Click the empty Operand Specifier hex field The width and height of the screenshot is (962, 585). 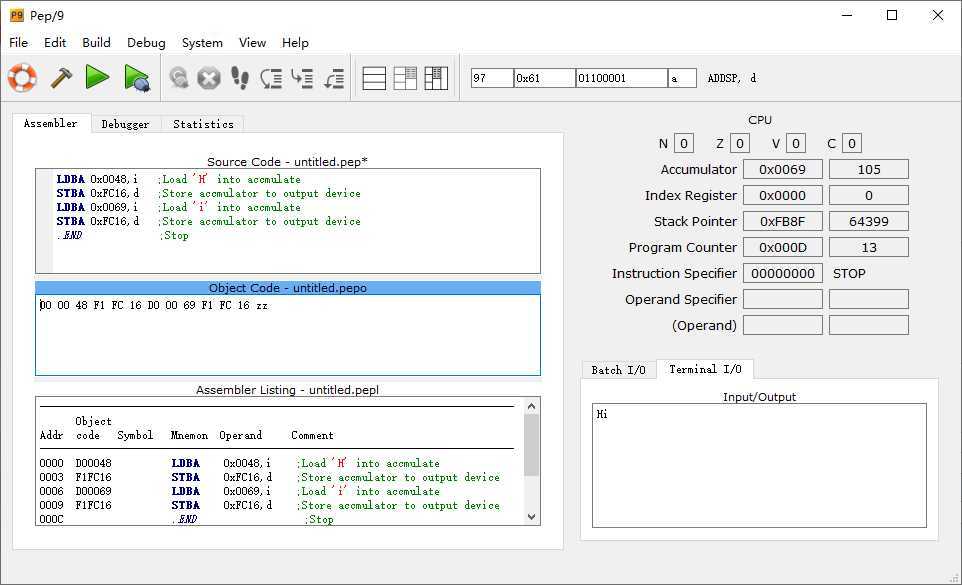tap(783, 299)
